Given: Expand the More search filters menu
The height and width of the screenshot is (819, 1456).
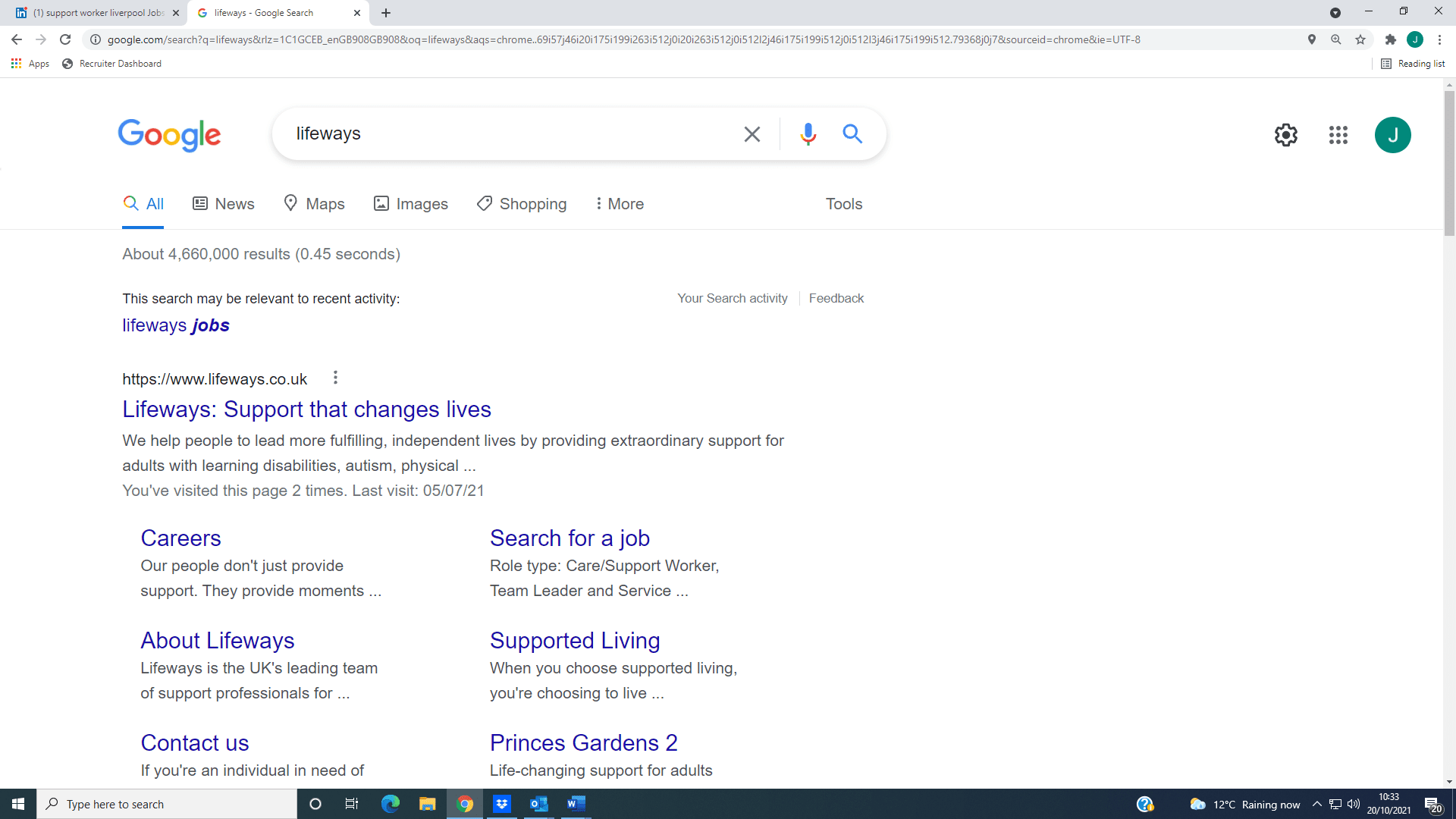Looking at the screenshot, I should pyautogui.click(x=619, y=204).
